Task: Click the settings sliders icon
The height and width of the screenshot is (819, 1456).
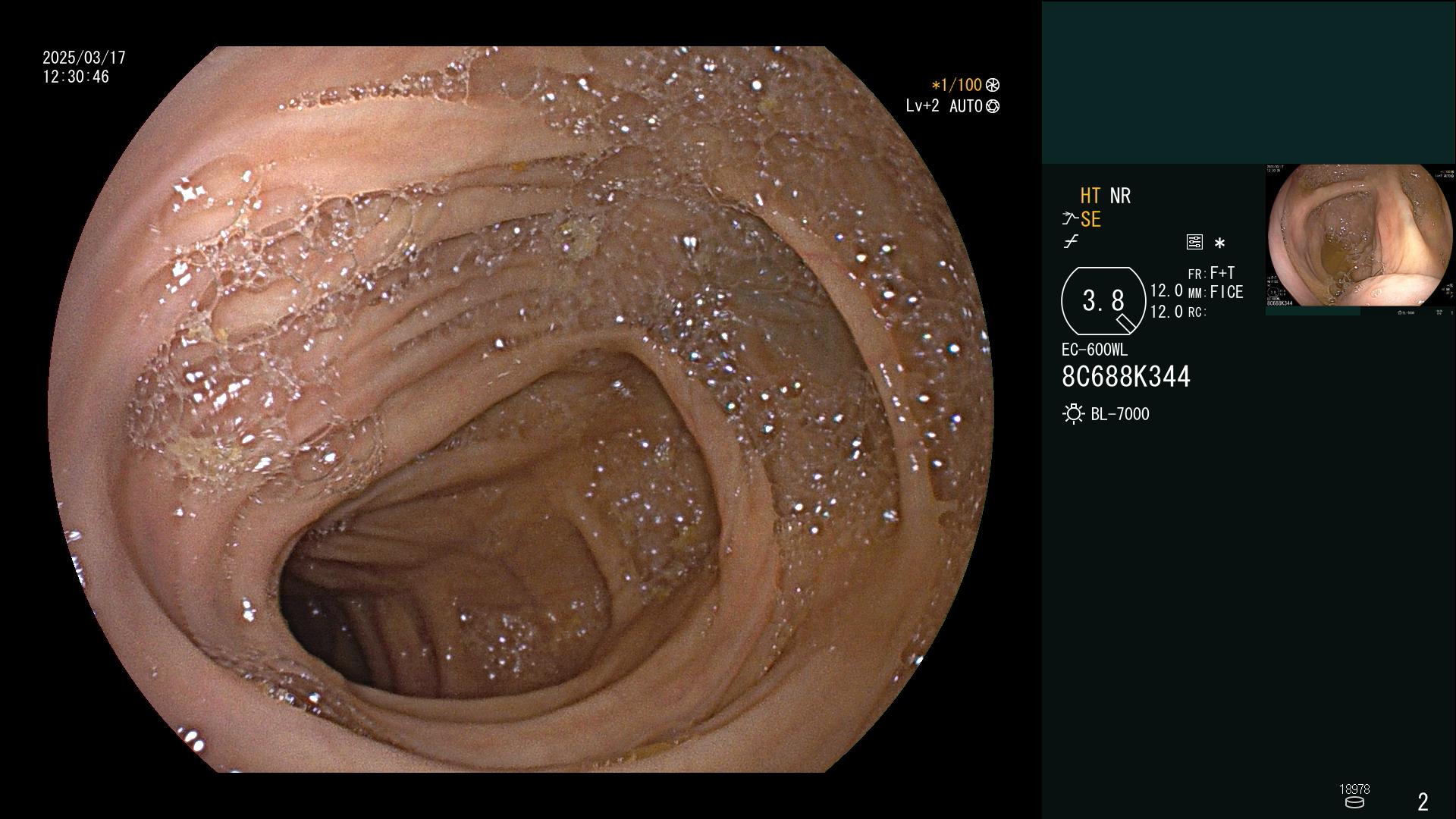Action: coord(1194,242)
